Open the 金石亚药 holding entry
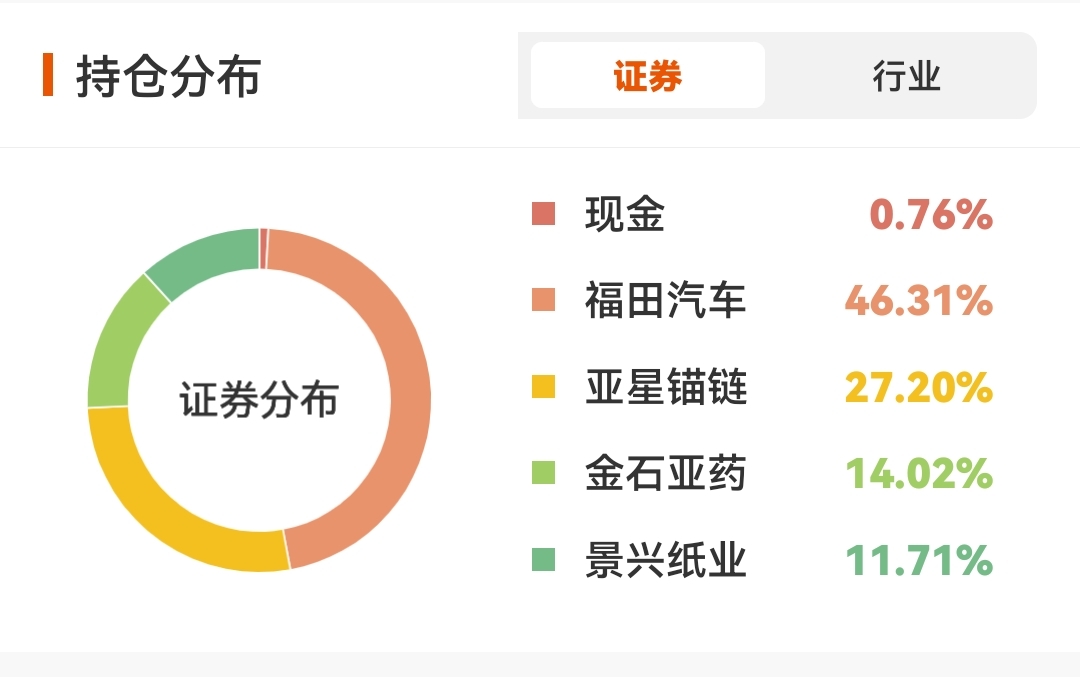 665,473
